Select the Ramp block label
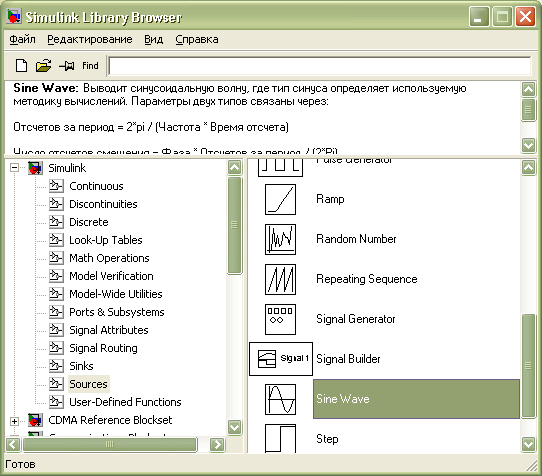 (330, 199)
